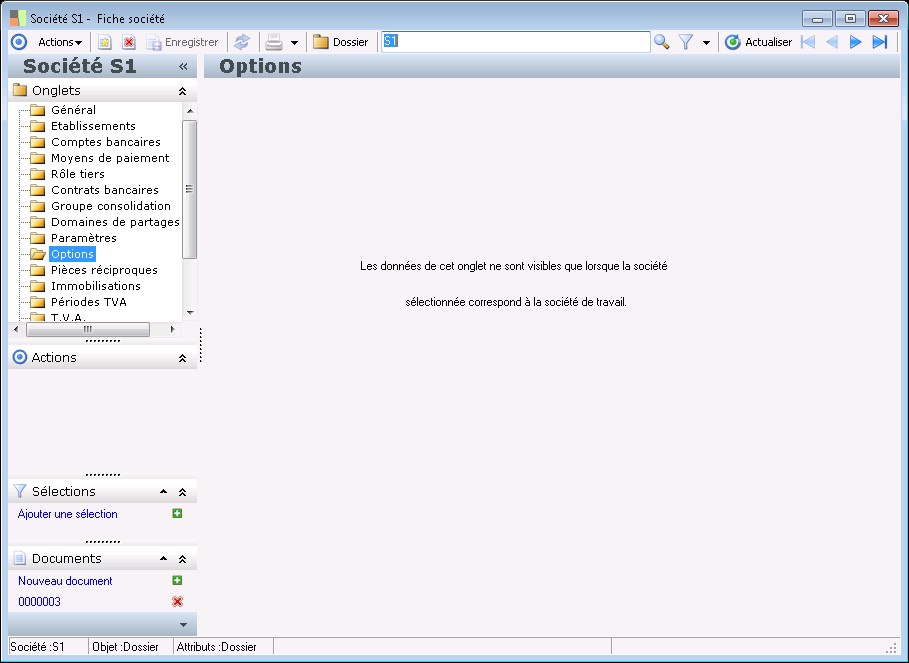909x663 pixels.
Task: Click the horizontal scrollbar left arrow
Action: click(x=16, y=329)
